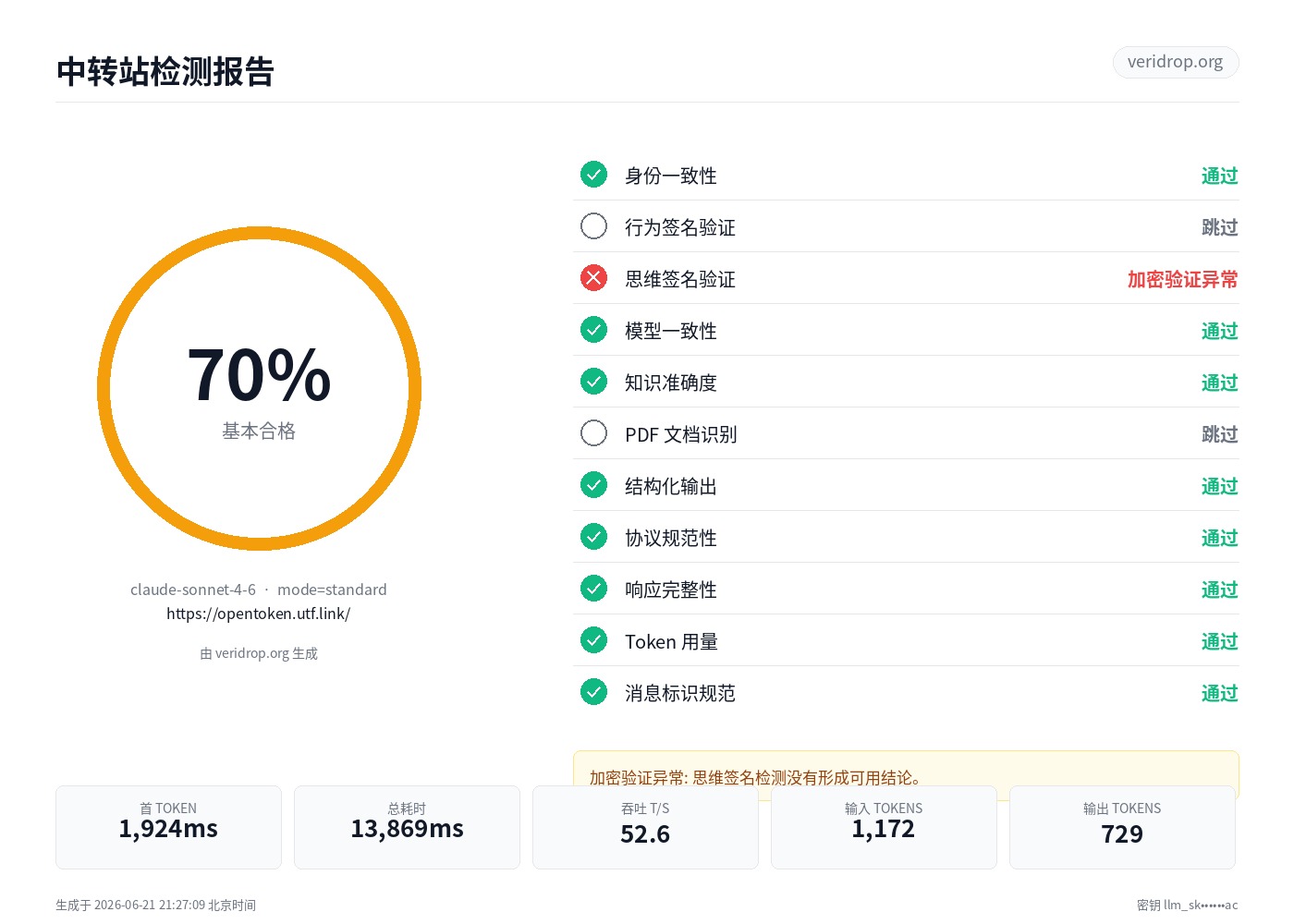1294x924 pixels.
Task: Click green check icon beside 协议规范性
Action: click(x=593, y=537)
